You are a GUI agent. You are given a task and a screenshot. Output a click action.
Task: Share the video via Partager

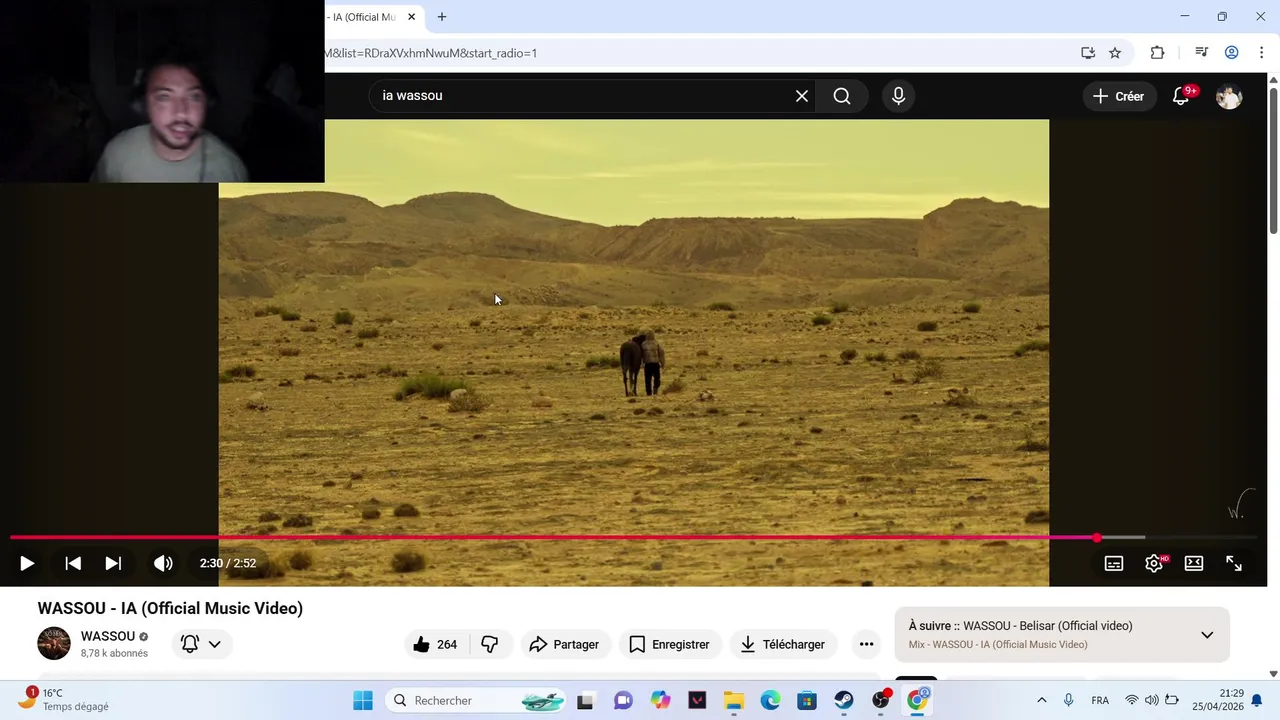point(565,645)
